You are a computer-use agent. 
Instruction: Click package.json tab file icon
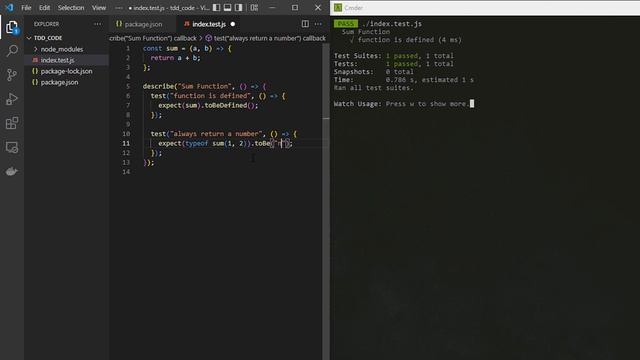pos(119,24)
